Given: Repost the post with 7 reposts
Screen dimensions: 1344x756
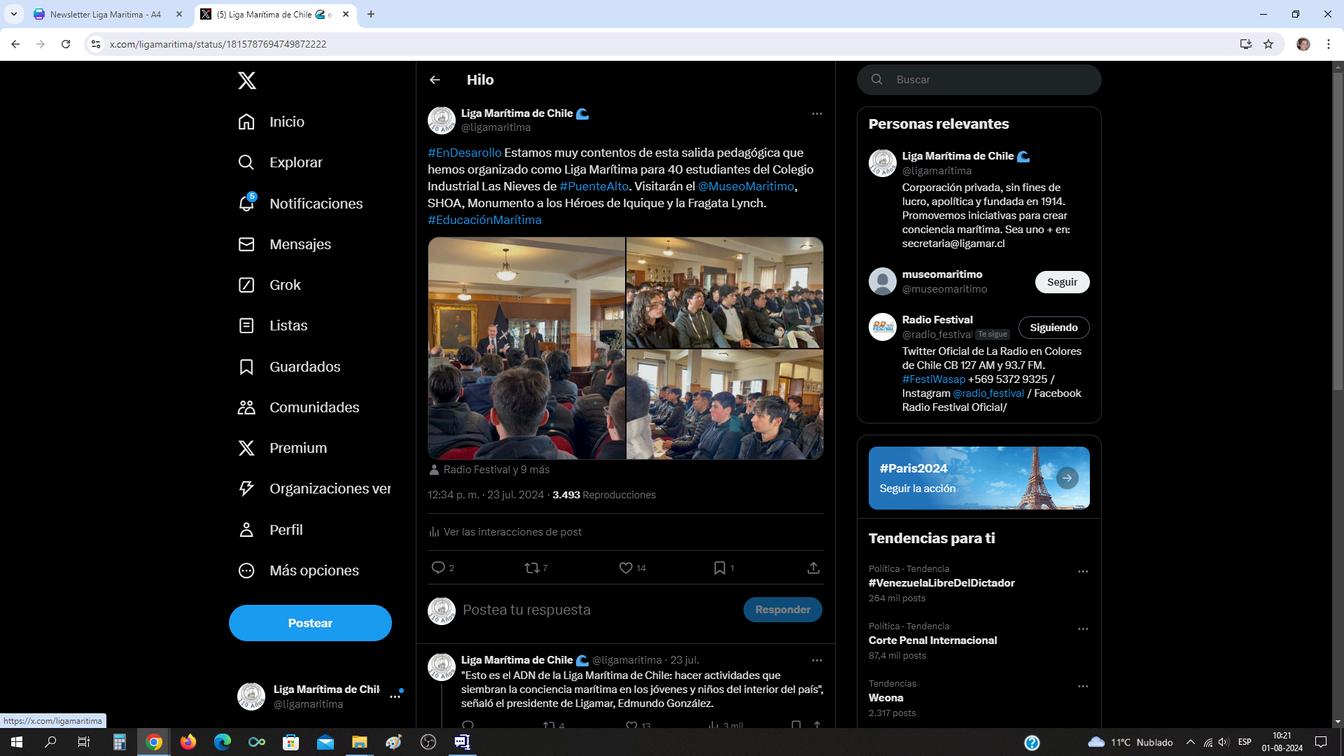Looking at the screenshot, I should (x=532, y=568).
